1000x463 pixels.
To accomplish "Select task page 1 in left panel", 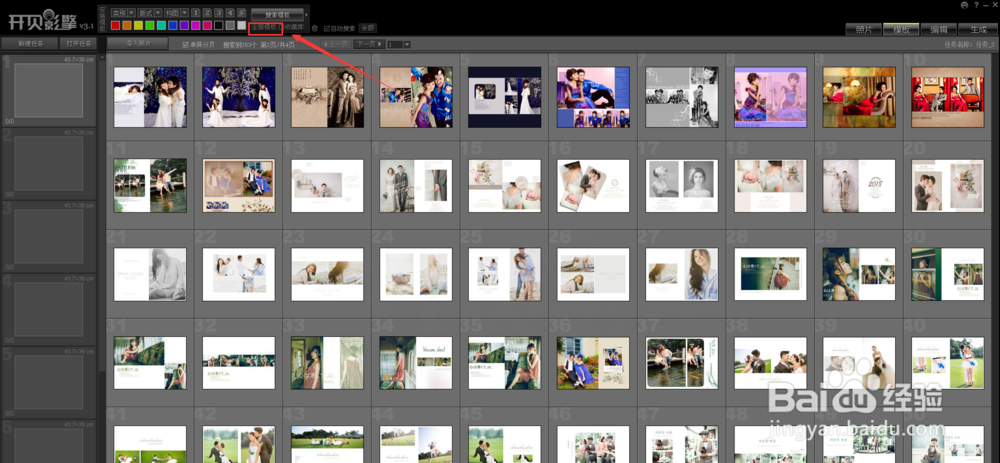I will 48,90.
